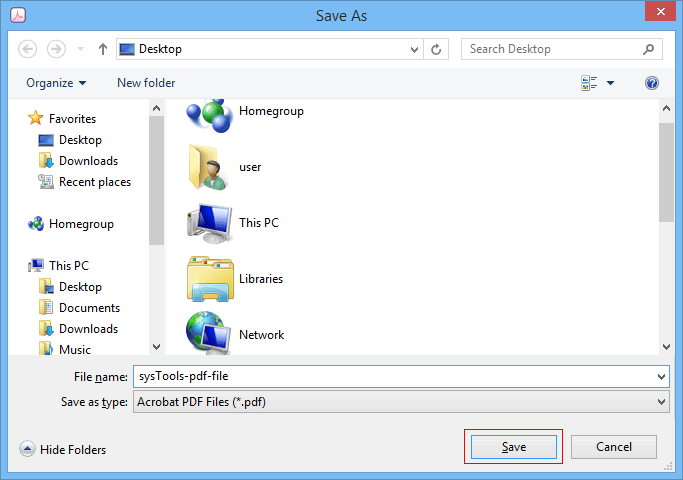Select This PC in navigation pane
Viewport: 683px width, 480px height.
pos(69,266)
